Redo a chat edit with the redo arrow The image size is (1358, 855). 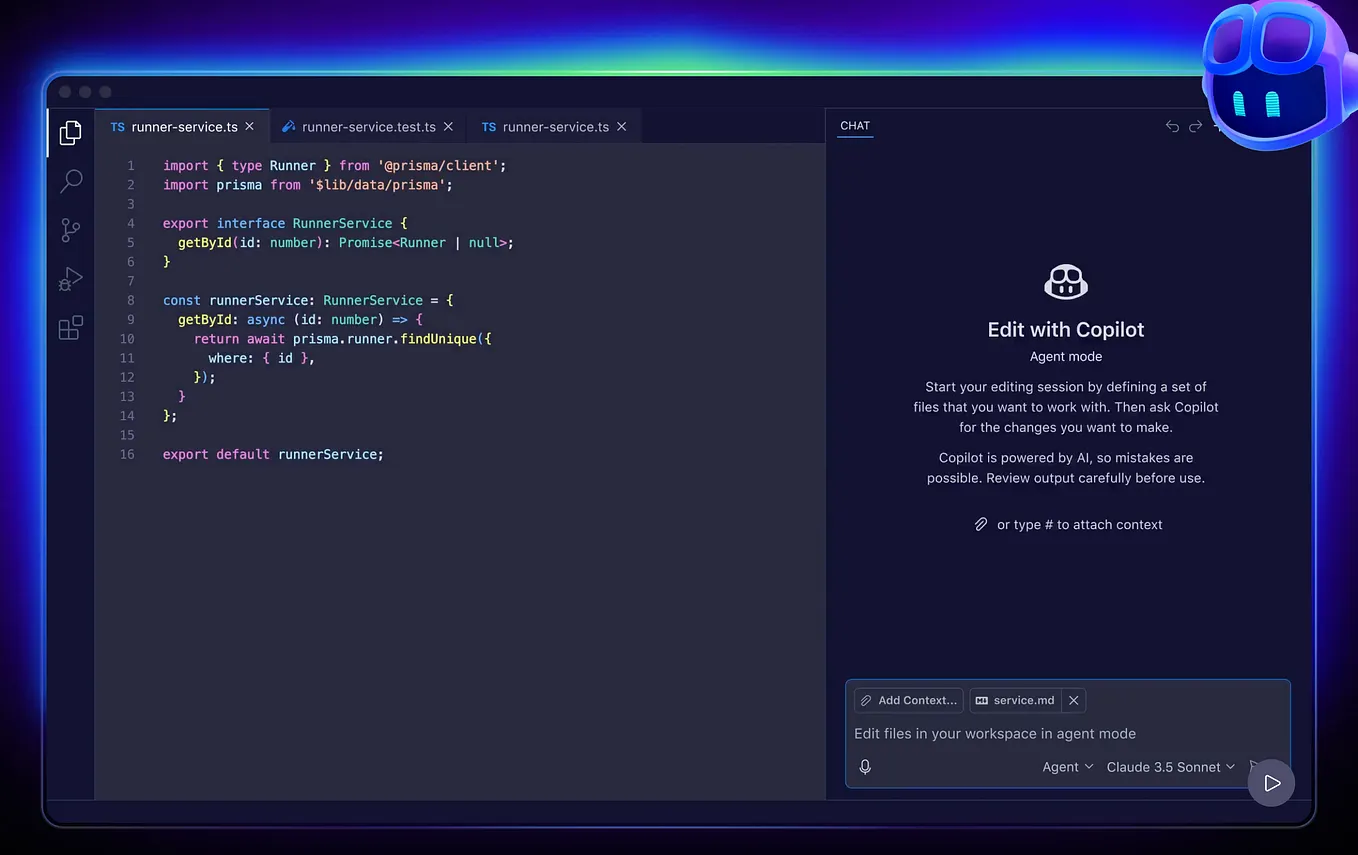point(1196,126)
